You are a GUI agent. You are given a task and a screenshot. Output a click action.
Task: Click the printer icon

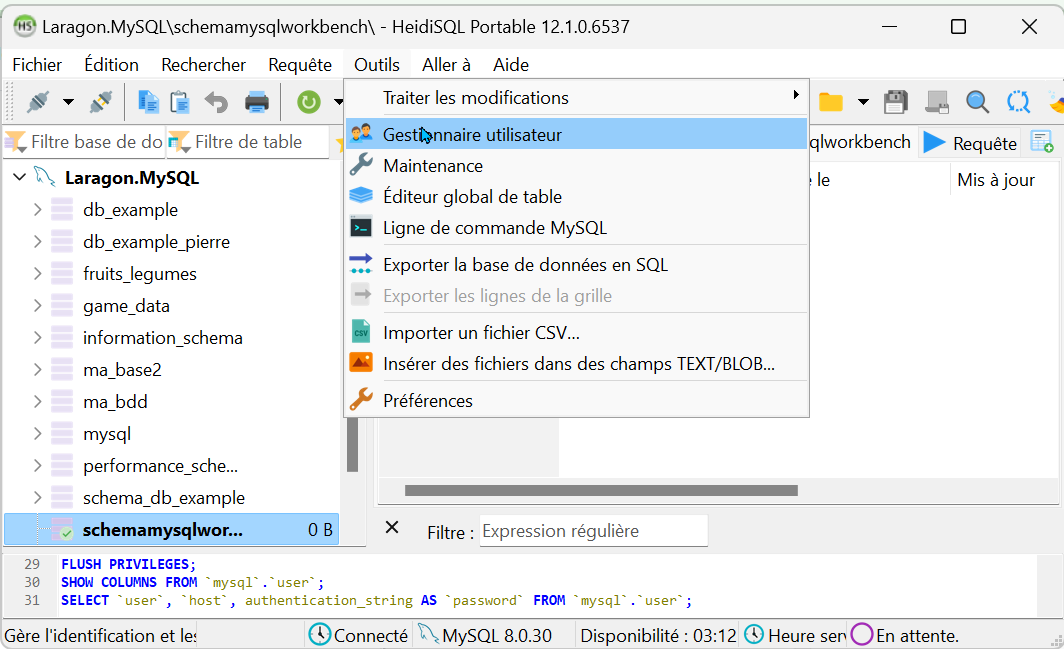257,101
